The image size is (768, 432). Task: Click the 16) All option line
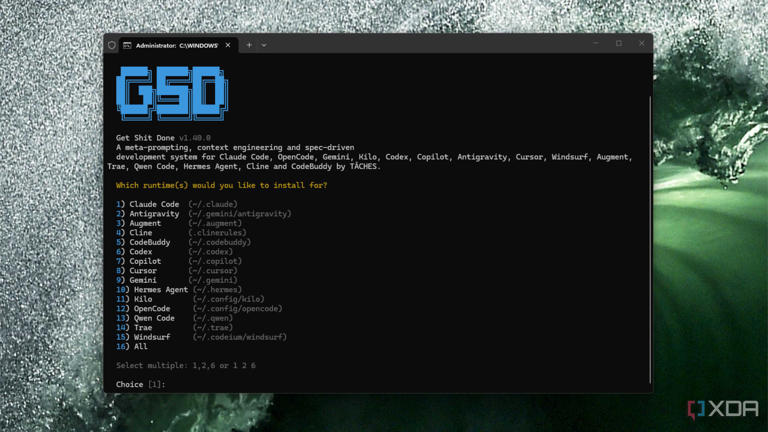coord(132,347)
